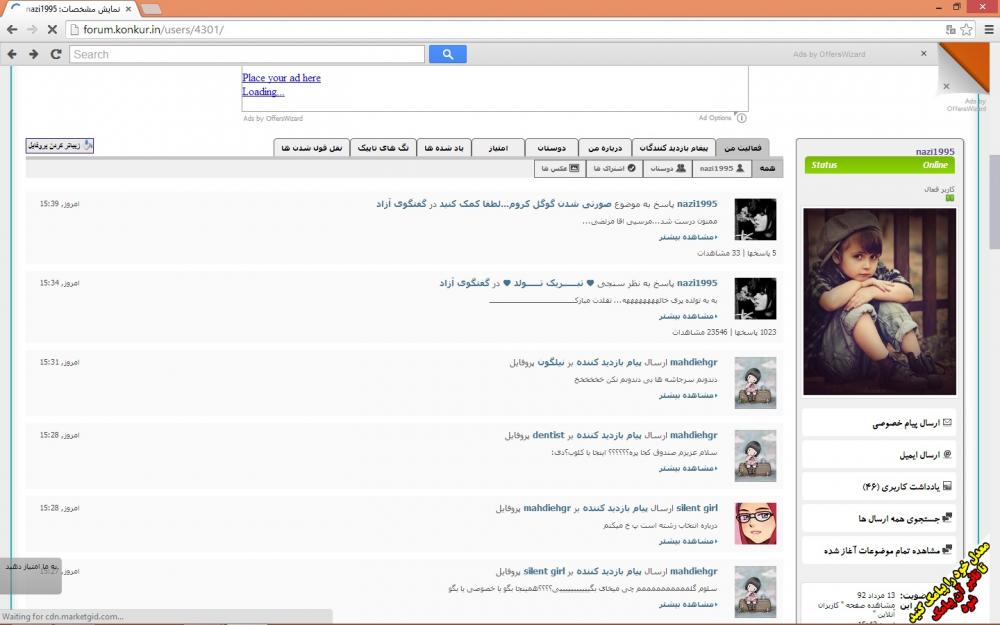Open the نیلگون profile link
Image resolution: width=1000 pixels, height=625 pixels.
[551, 362]
